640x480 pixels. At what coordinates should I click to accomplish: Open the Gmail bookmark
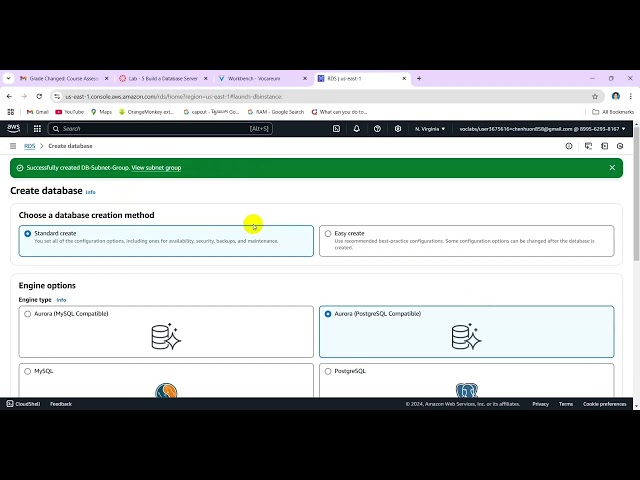click(38, 112)
